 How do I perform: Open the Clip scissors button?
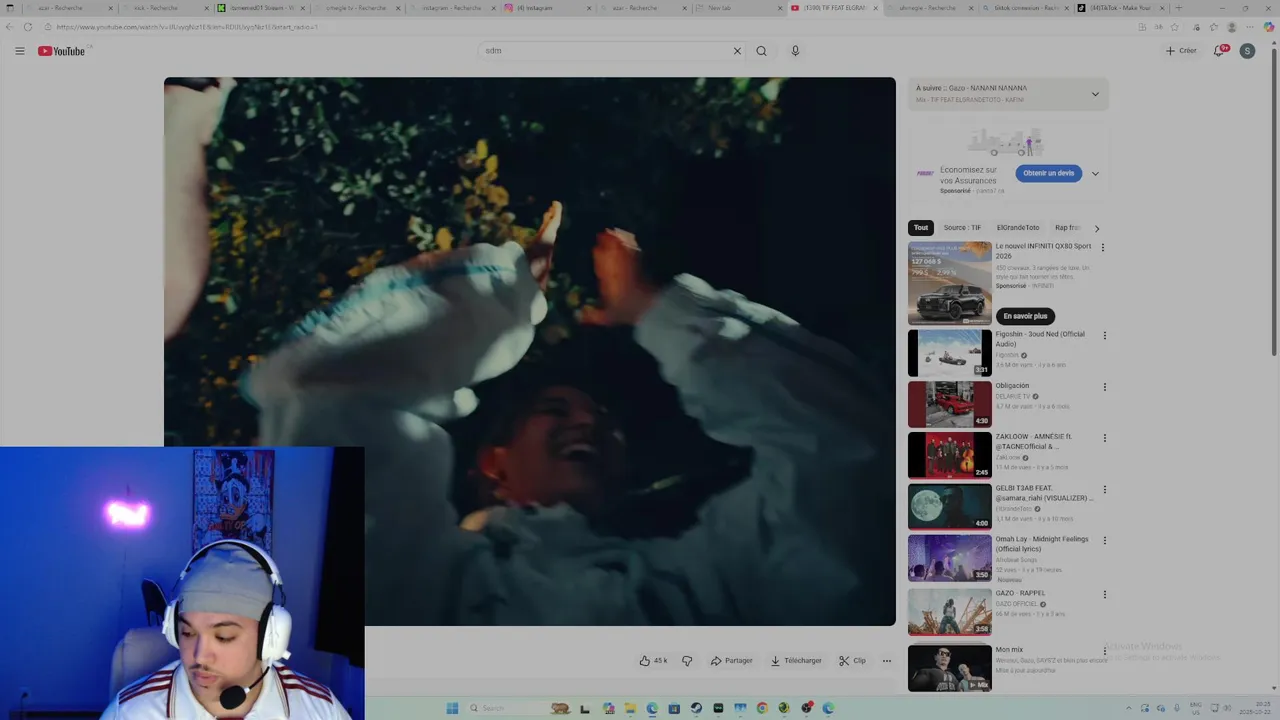point(853,661)
